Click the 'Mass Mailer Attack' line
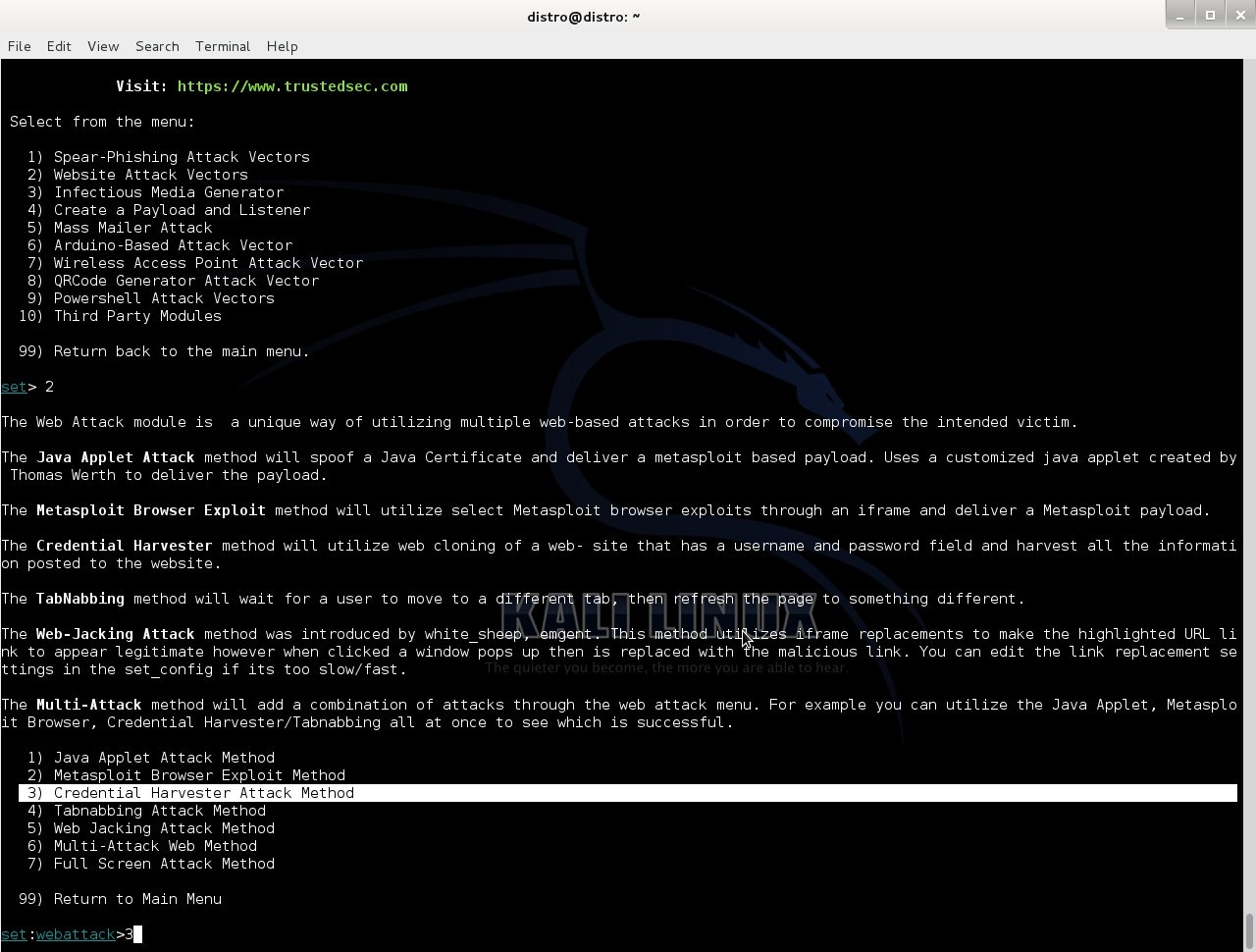Screen dimensions: 1256x952 click(x=120, y=228)
